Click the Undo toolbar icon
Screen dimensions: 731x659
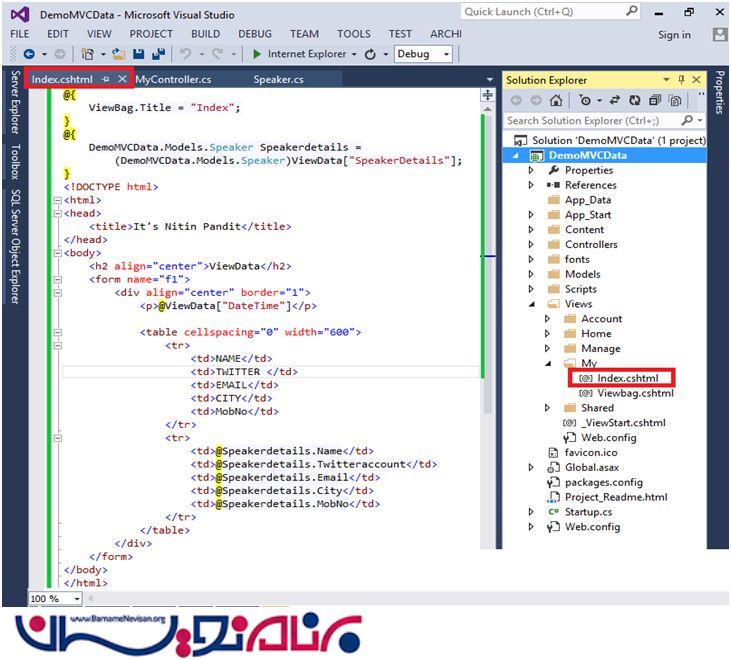(x=188, y=54)
